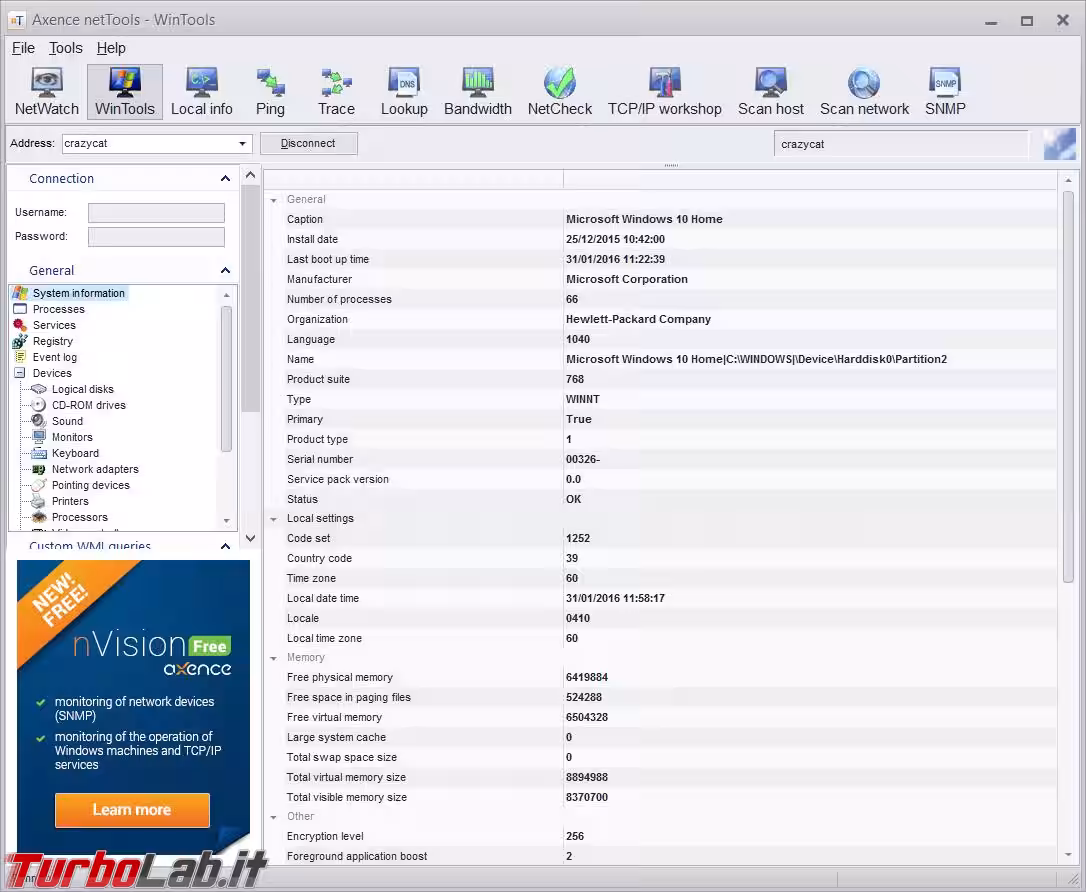Click into the Username field
Screen dimensions: 1086x892
pyautogui.click(x=156, y=213)
